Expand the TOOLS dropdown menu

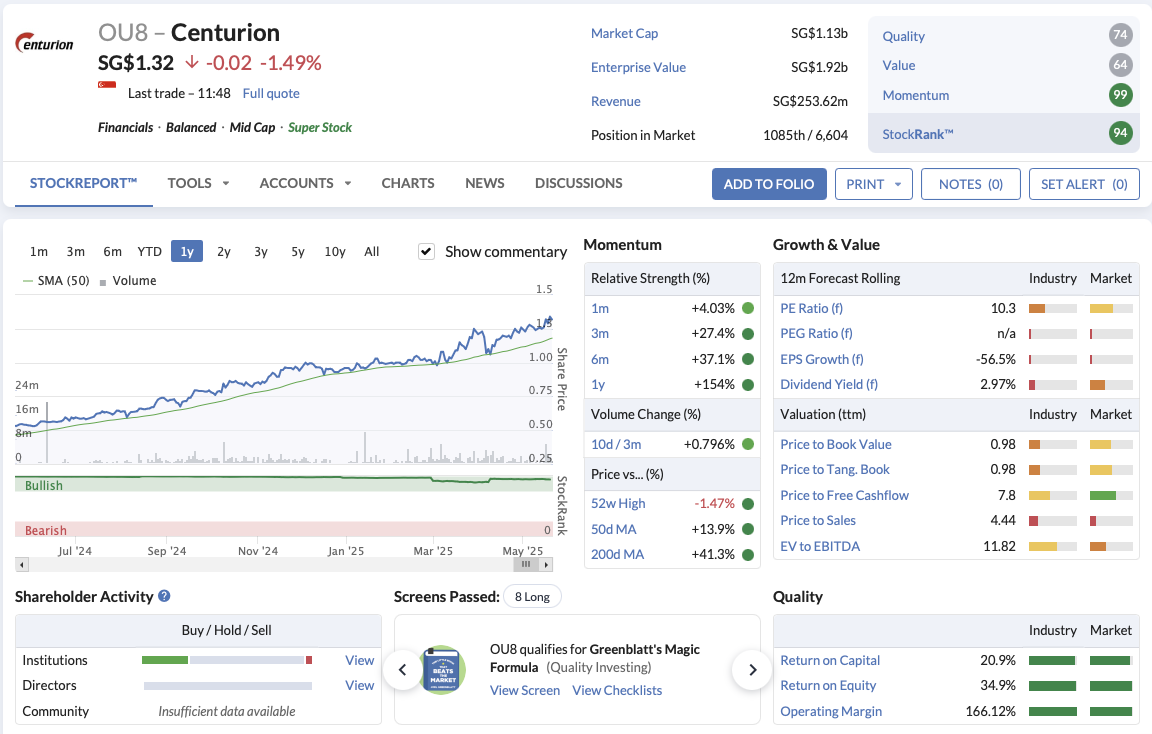198,183
